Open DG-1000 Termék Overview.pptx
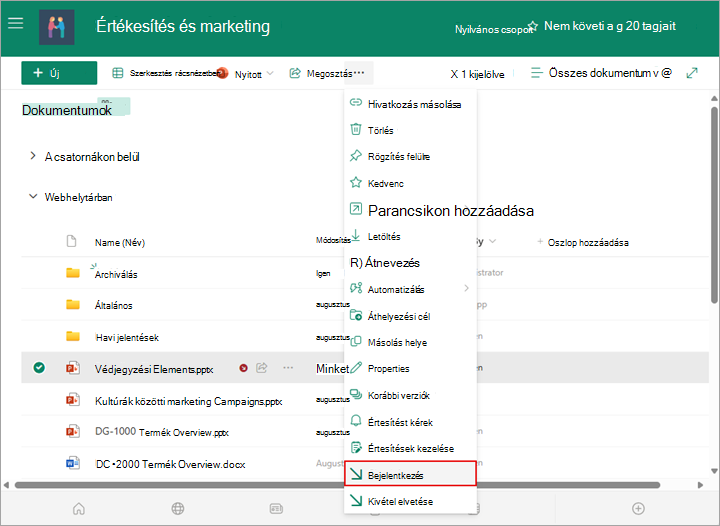Screen dimensions: 720x526 (162, 432)
